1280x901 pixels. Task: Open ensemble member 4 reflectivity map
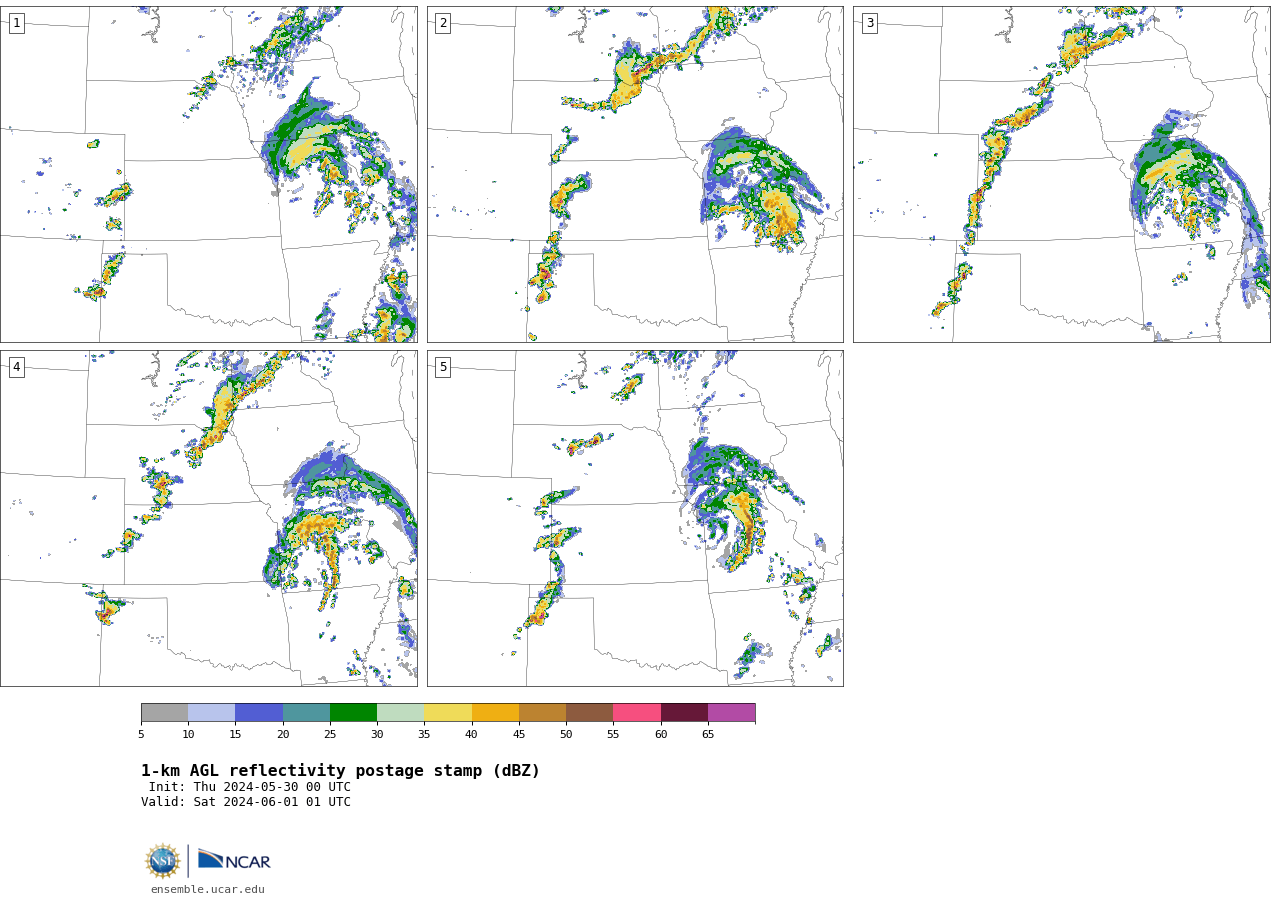point(208,518)
